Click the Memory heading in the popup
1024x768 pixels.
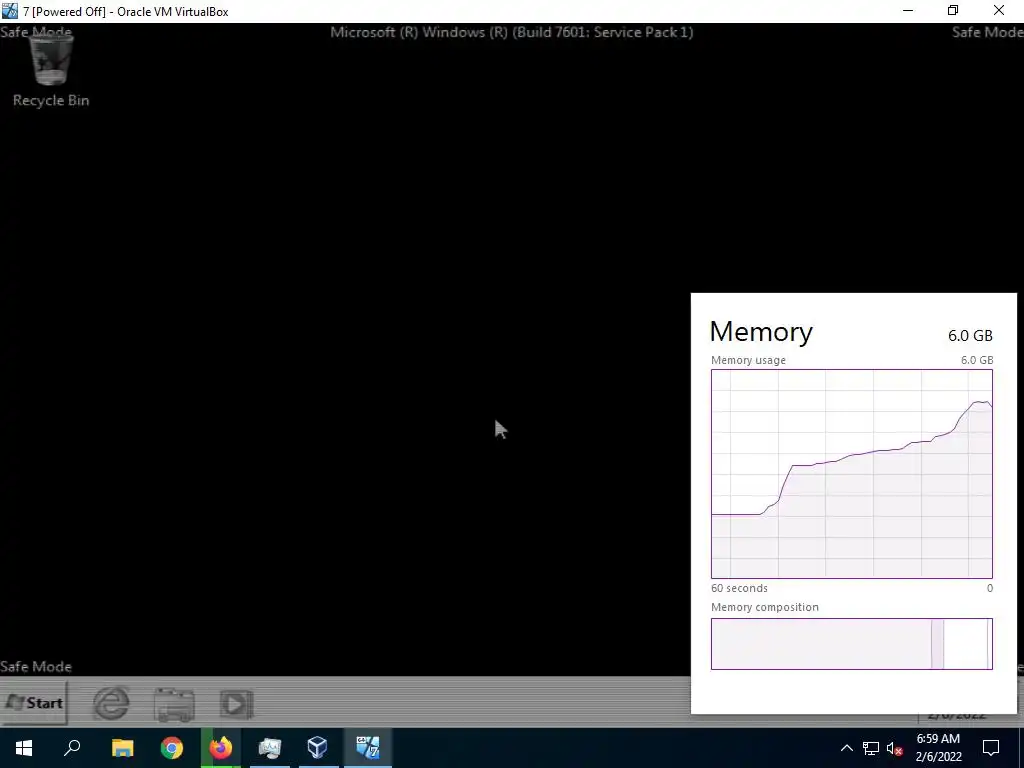pos(761,332)
